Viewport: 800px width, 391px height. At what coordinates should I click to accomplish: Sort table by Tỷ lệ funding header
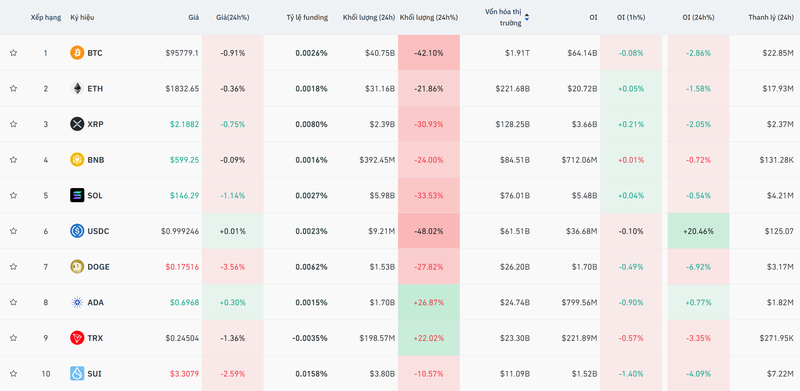[x=307, y=17]
